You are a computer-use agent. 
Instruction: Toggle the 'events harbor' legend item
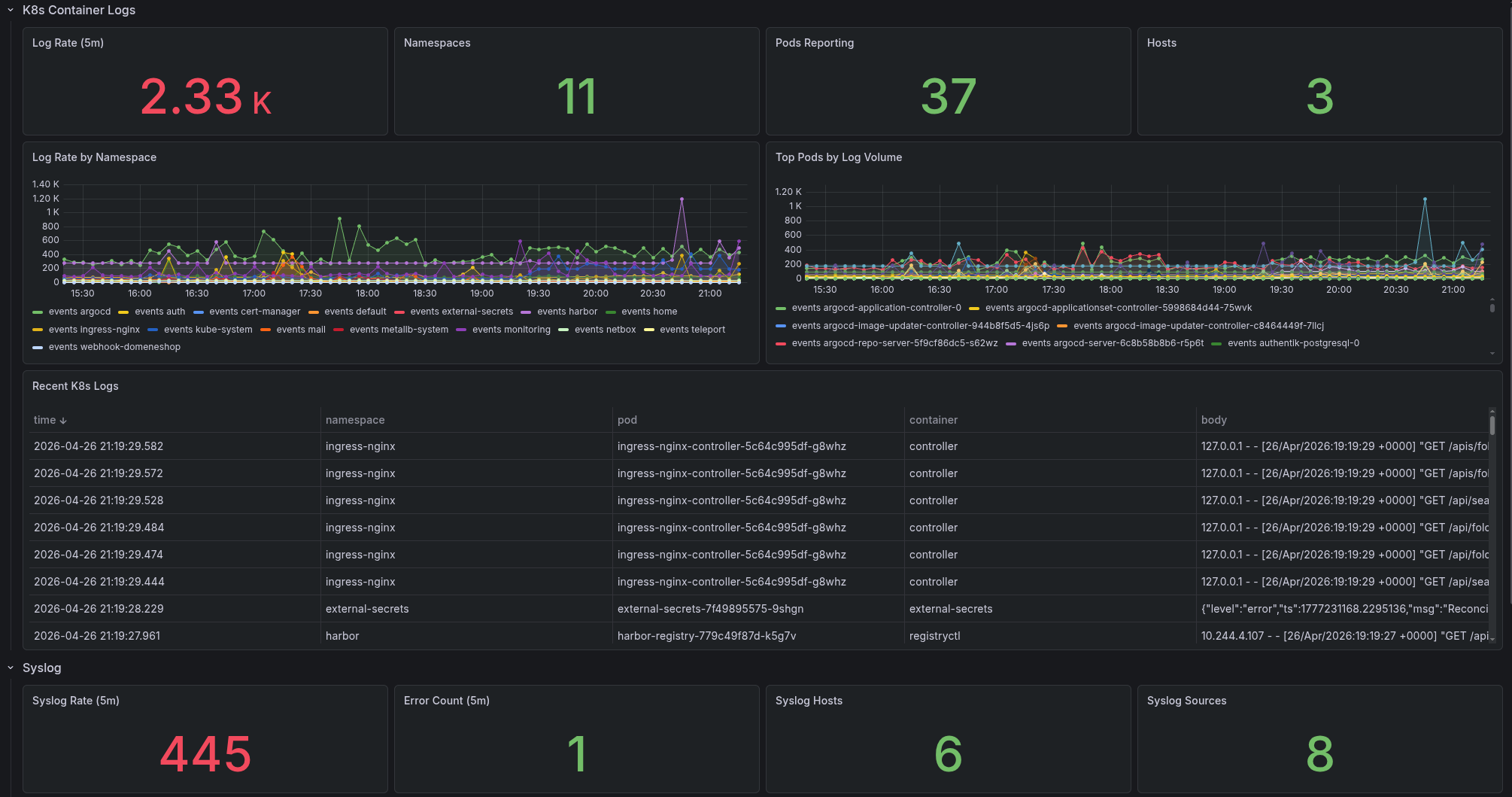click(x=567, y=311)
